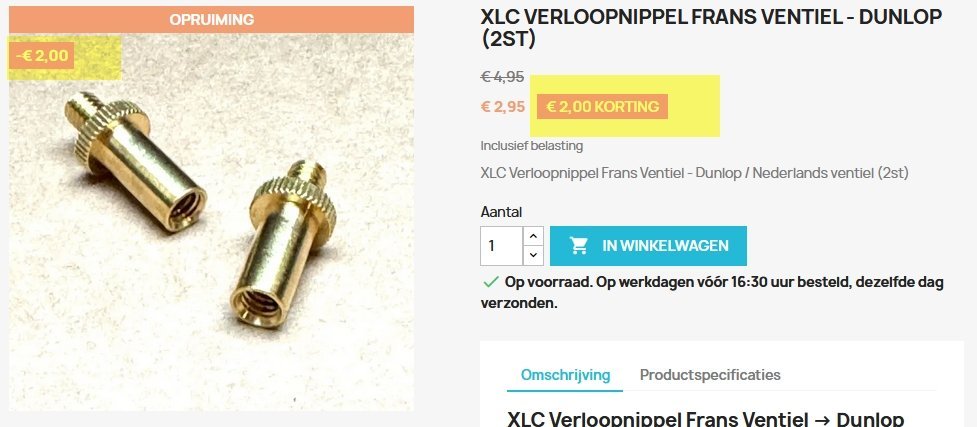The height and width of the screenshot is (427, 977).
Task: Open the Omschrijving tab
Action: click(565, 375)
